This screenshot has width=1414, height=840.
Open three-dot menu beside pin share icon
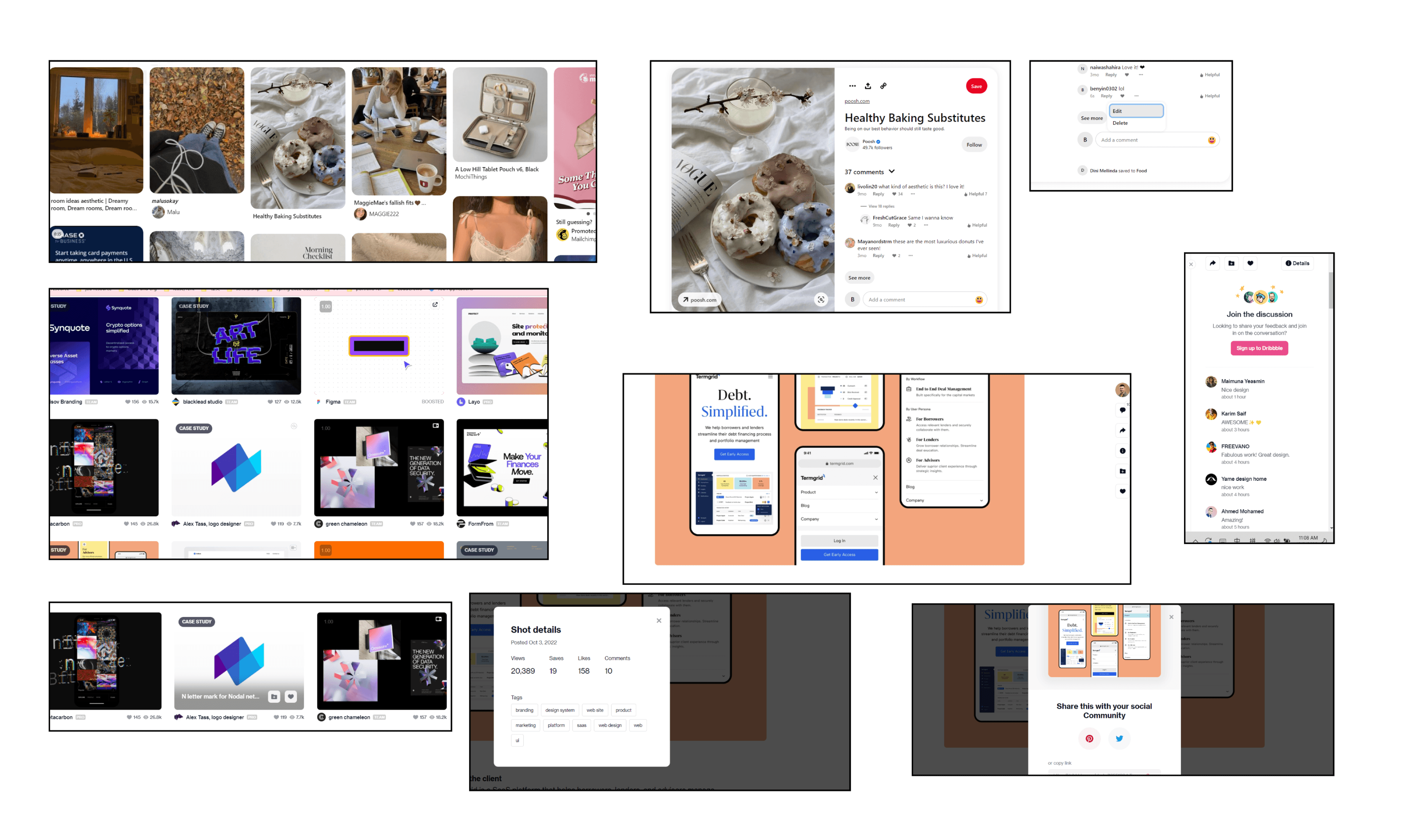click(852, 86)
